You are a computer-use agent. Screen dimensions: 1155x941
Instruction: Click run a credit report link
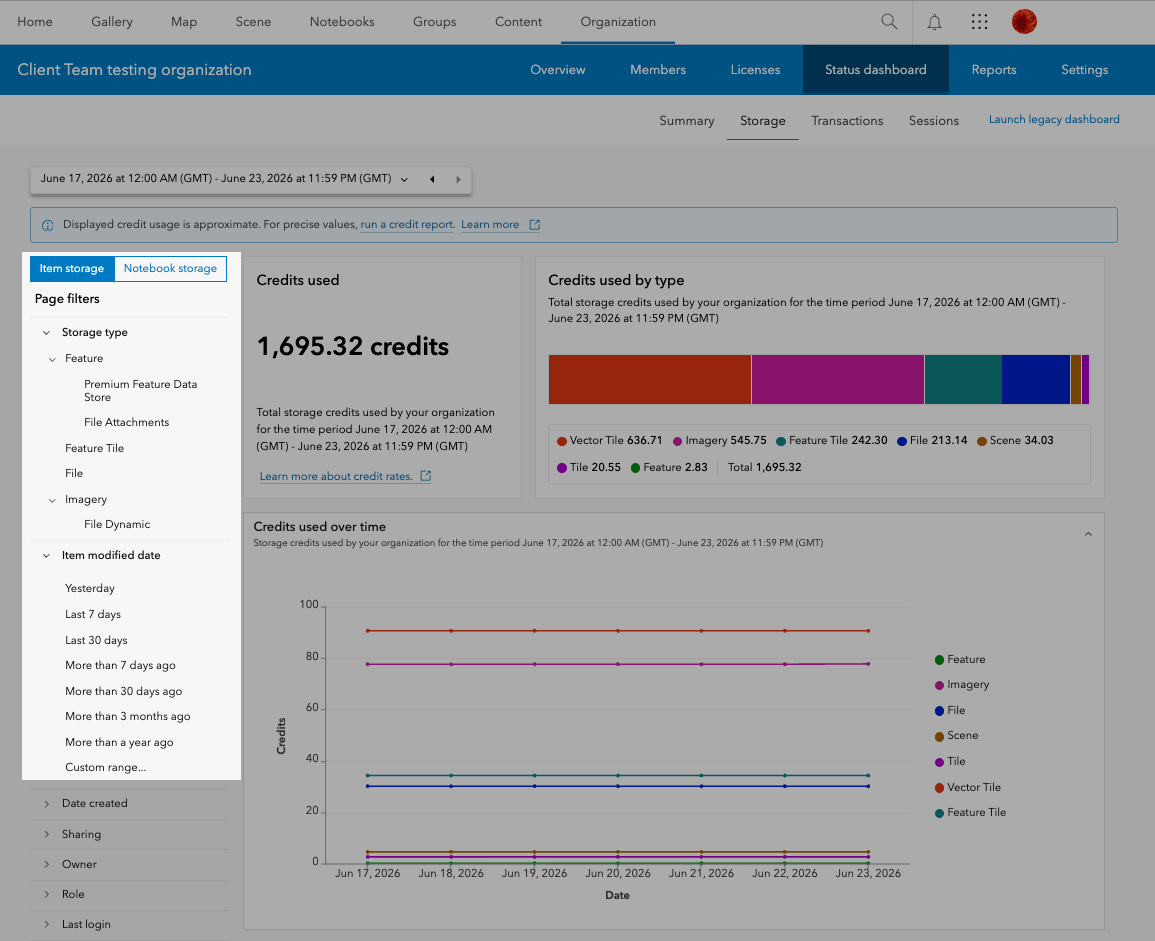pyautogui.click(x=407, y=225)
